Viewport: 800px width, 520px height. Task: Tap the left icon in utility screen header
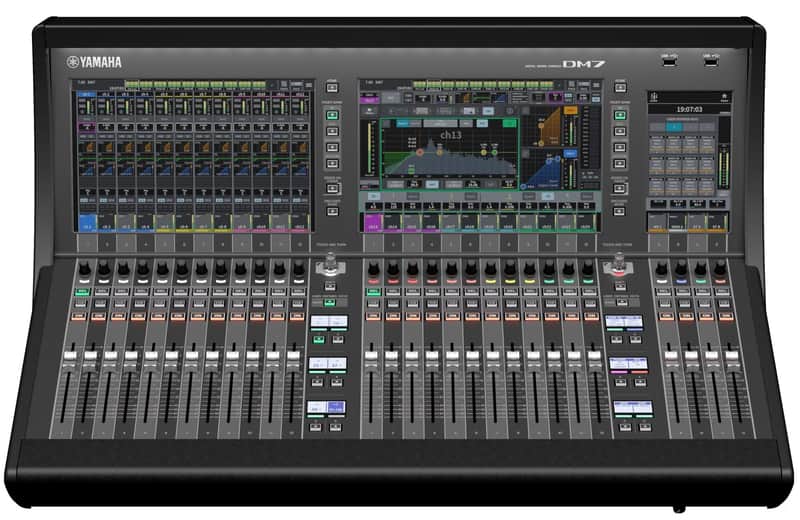point(654,96)
